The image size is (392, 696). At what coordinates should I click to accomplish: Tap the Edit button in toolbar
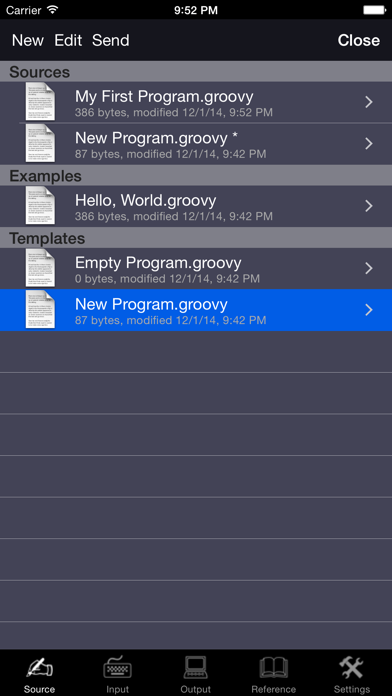point(68,40)
